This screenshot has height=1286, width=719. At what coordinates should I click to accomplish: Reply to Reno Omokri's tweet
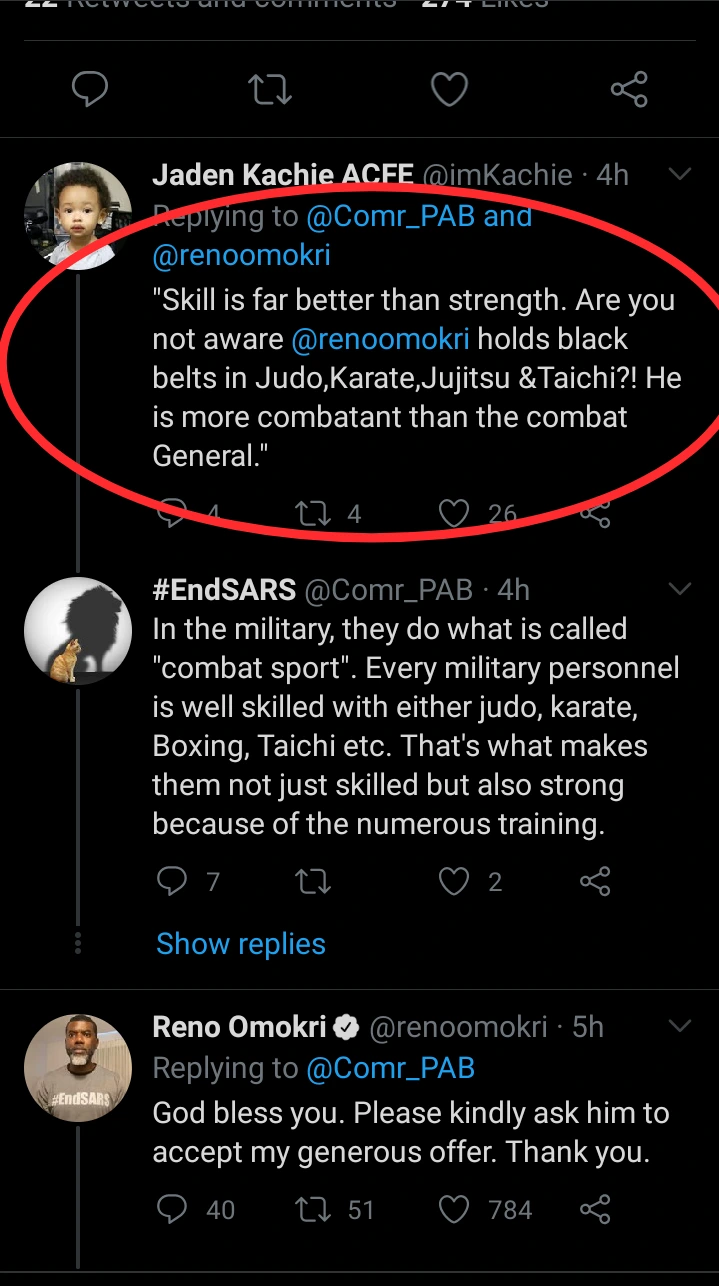pyautogui.click(x=173, y=1210)
